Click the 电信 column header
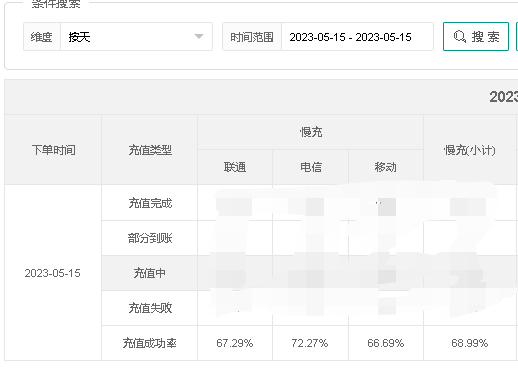518x371 pixels. coord(311,167)
